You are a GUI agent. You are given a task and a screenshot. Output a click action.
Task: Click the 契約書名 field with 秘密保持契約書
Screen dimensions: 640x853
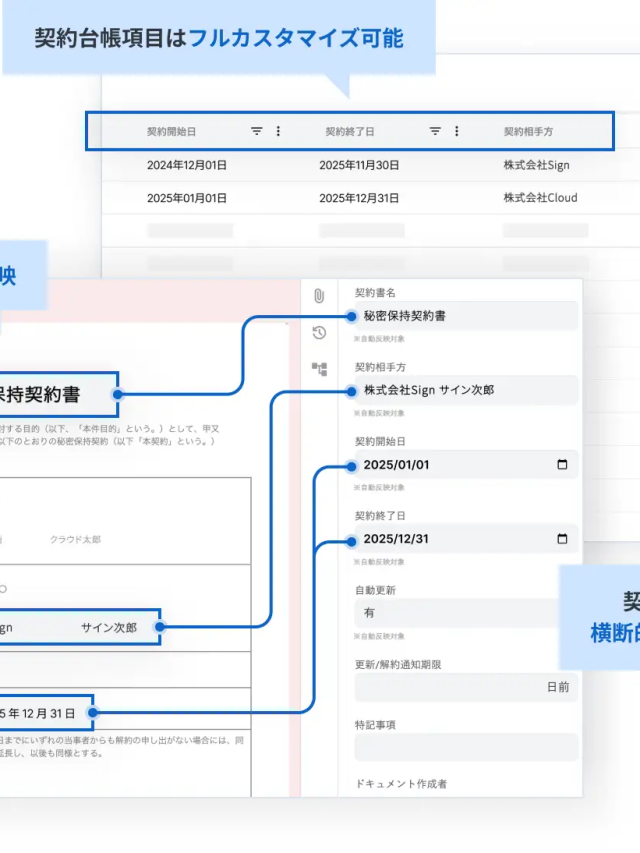(465, 316)
